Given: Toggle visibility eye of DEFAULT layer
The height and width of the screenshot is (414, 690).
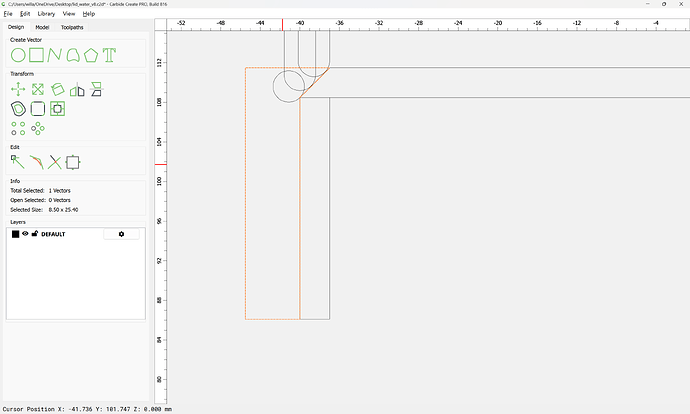Looking at the screenshot, I should point(25,234).
